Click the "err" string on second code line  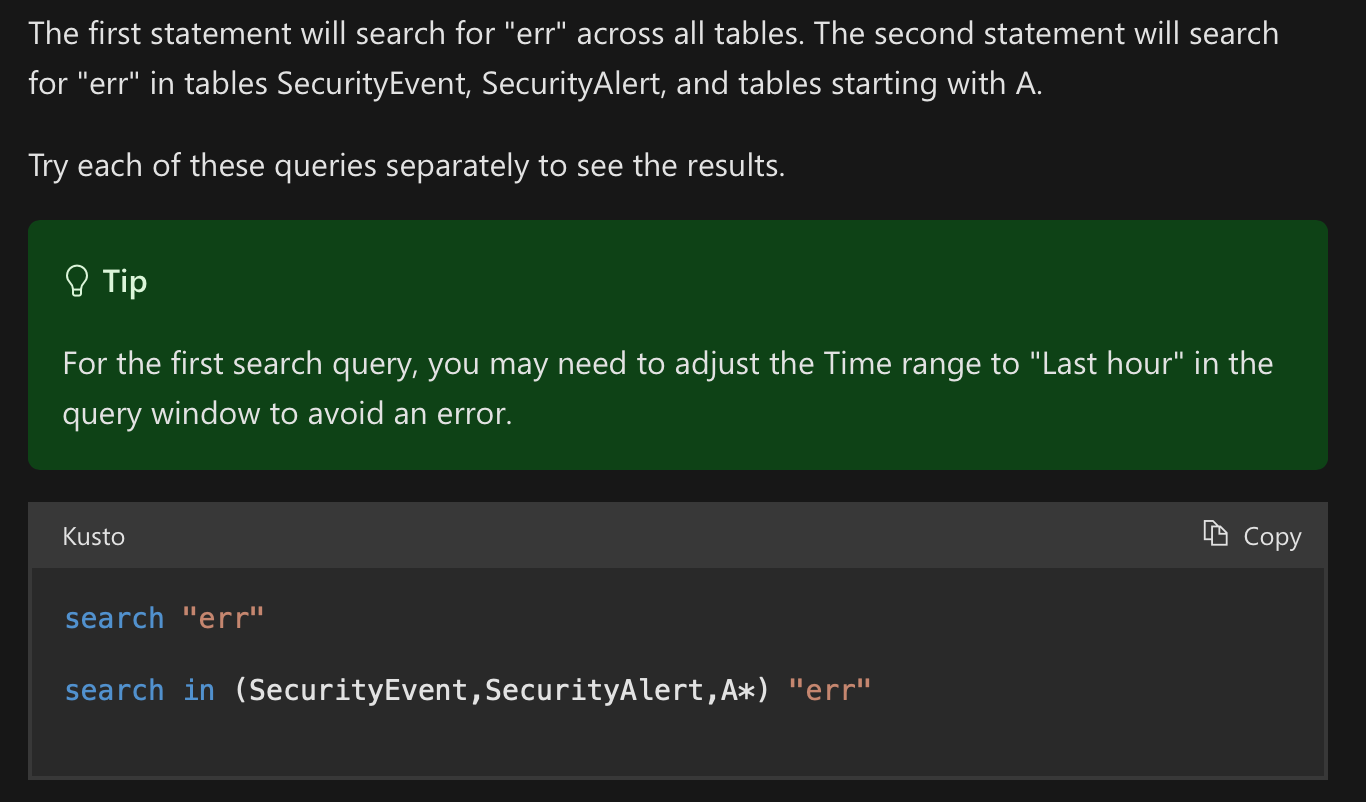coord(830,690)
